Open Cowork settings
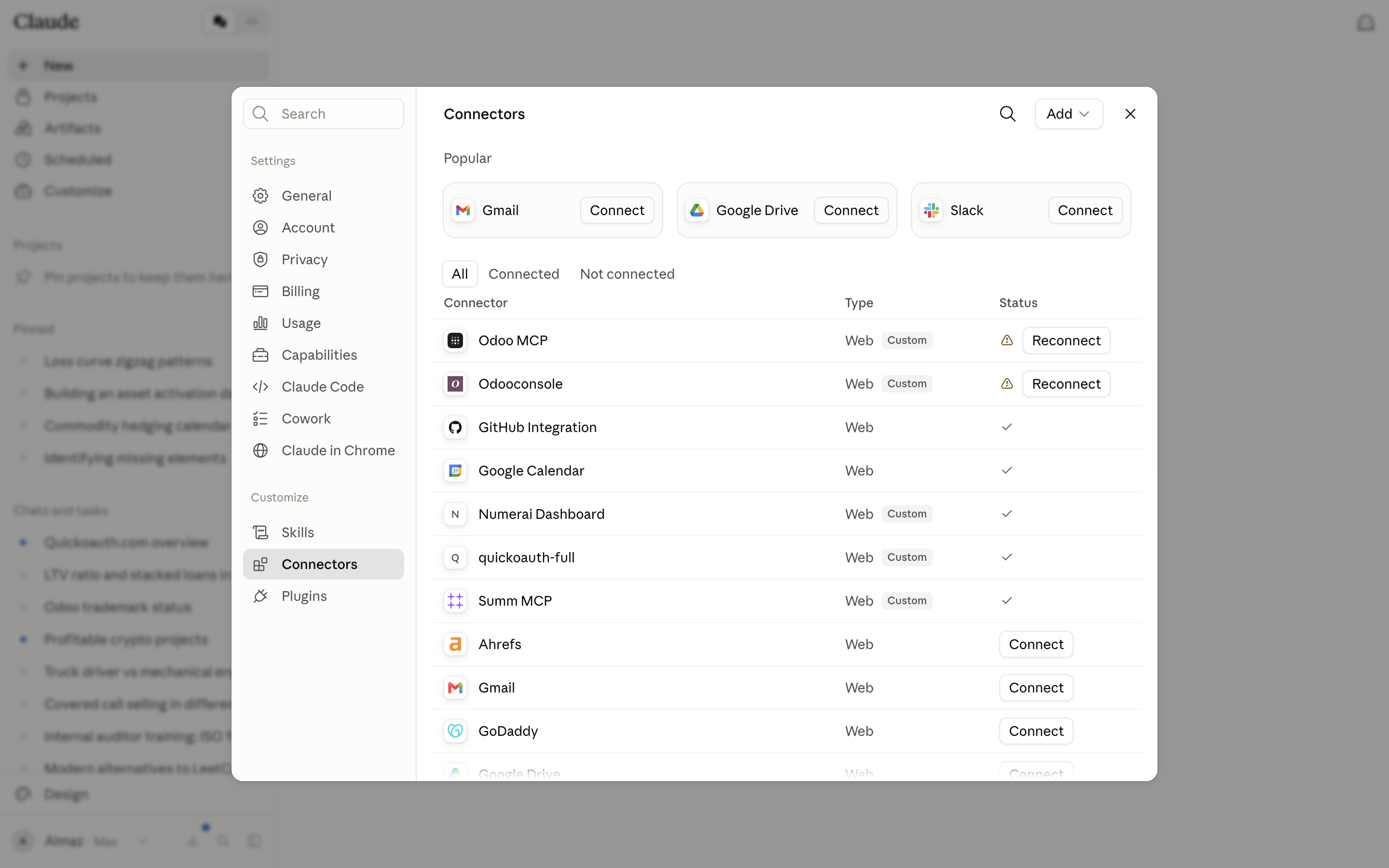 pyautogui.click(x=323, y=419)
